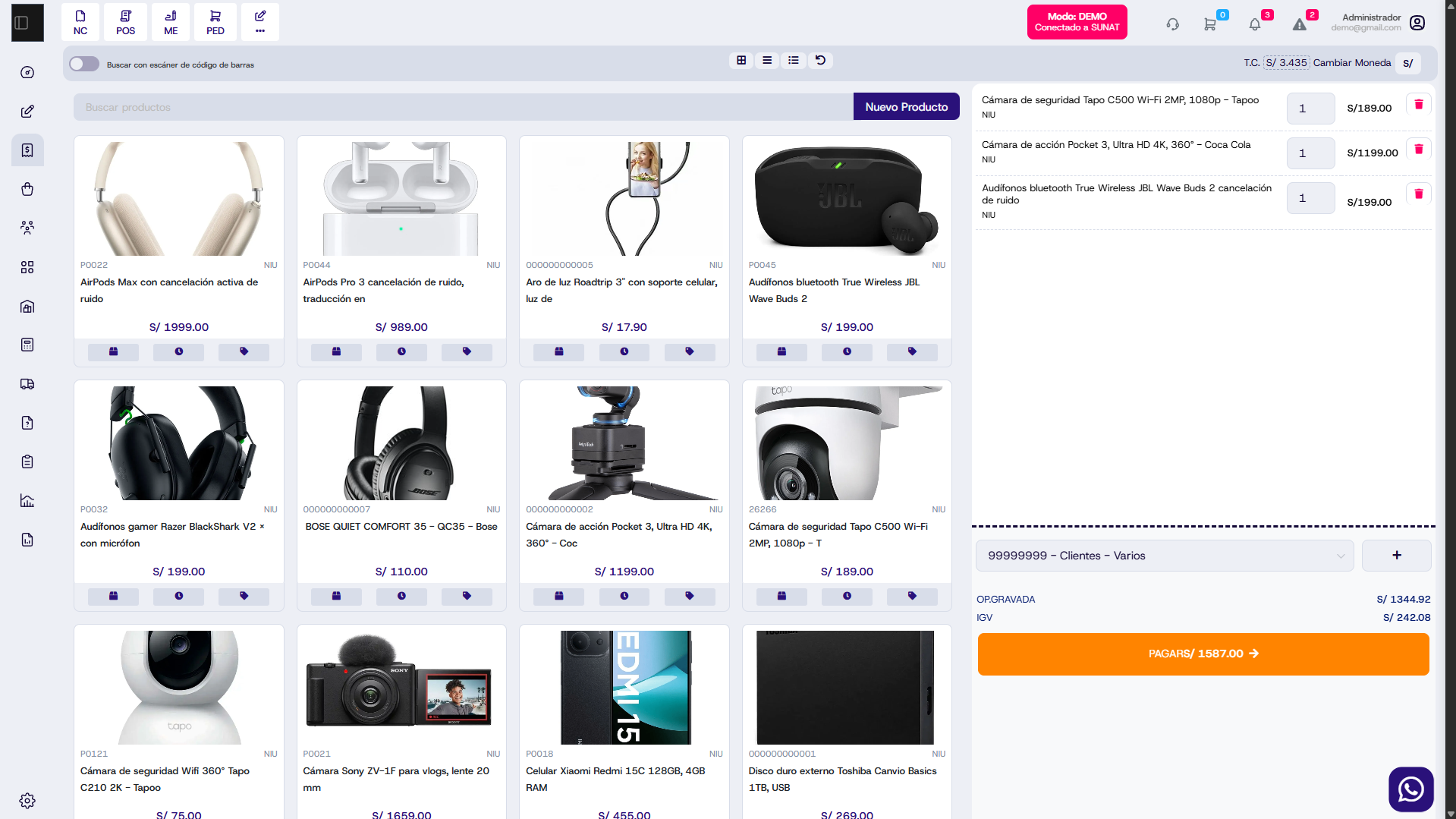Viewport: 1456px width, 819px height.
Task: Open the Clientes Varios customer dropdown
Action: click(x=1165, y=556)
